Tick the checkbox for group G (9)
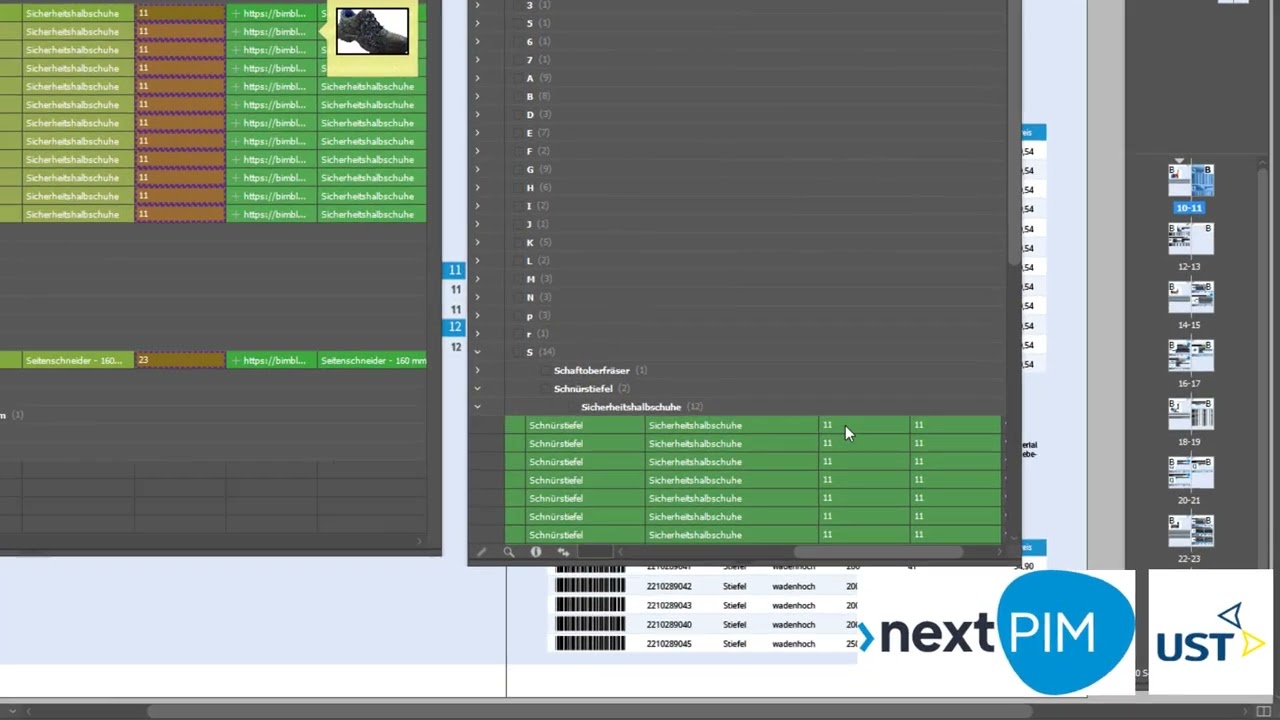The width and height of the screenshot is (1280, 720). pos(516,169)
